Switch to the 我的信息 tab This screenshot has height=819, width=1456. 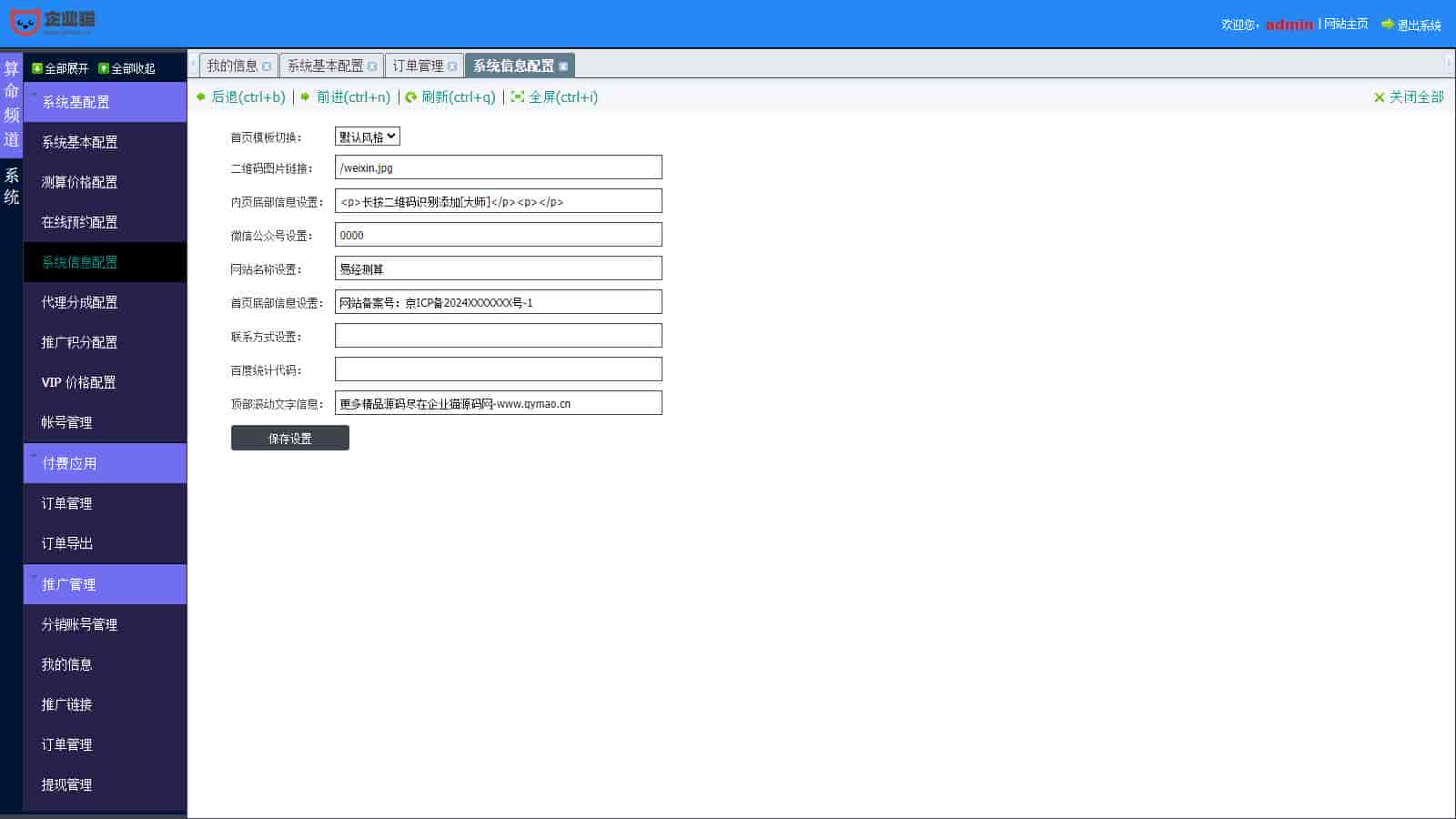232,66
